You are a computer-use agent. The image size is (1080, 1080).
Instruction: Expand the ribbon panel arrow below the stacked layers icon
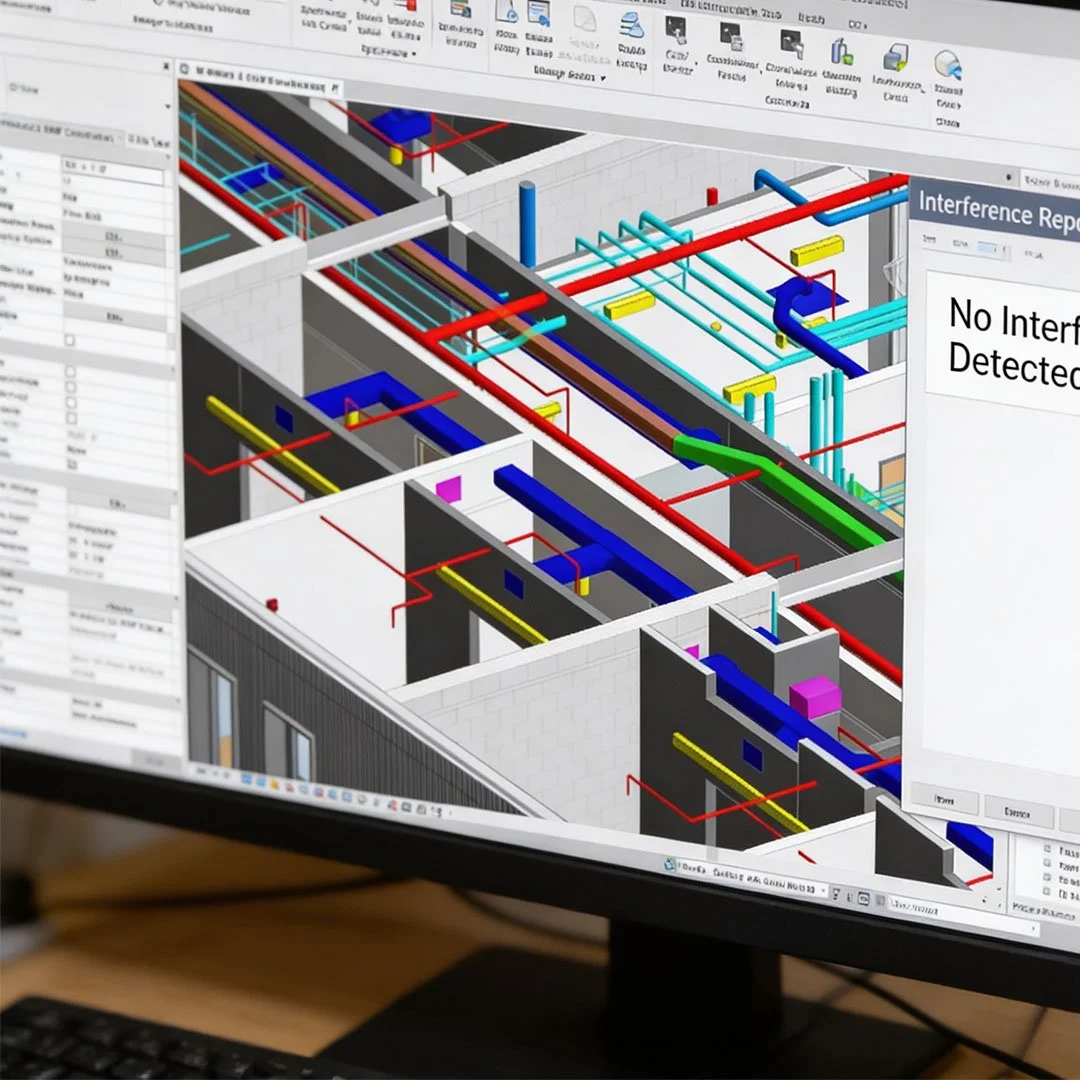click(x=603, y=79)
